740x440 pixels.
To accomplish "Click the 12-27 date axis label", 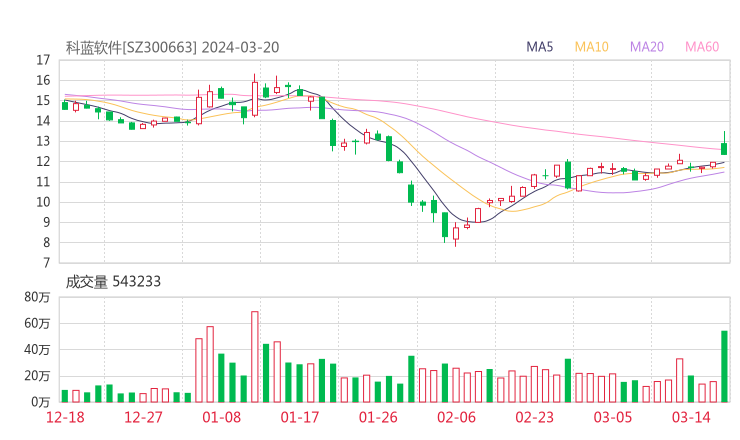I will (143, 417).
